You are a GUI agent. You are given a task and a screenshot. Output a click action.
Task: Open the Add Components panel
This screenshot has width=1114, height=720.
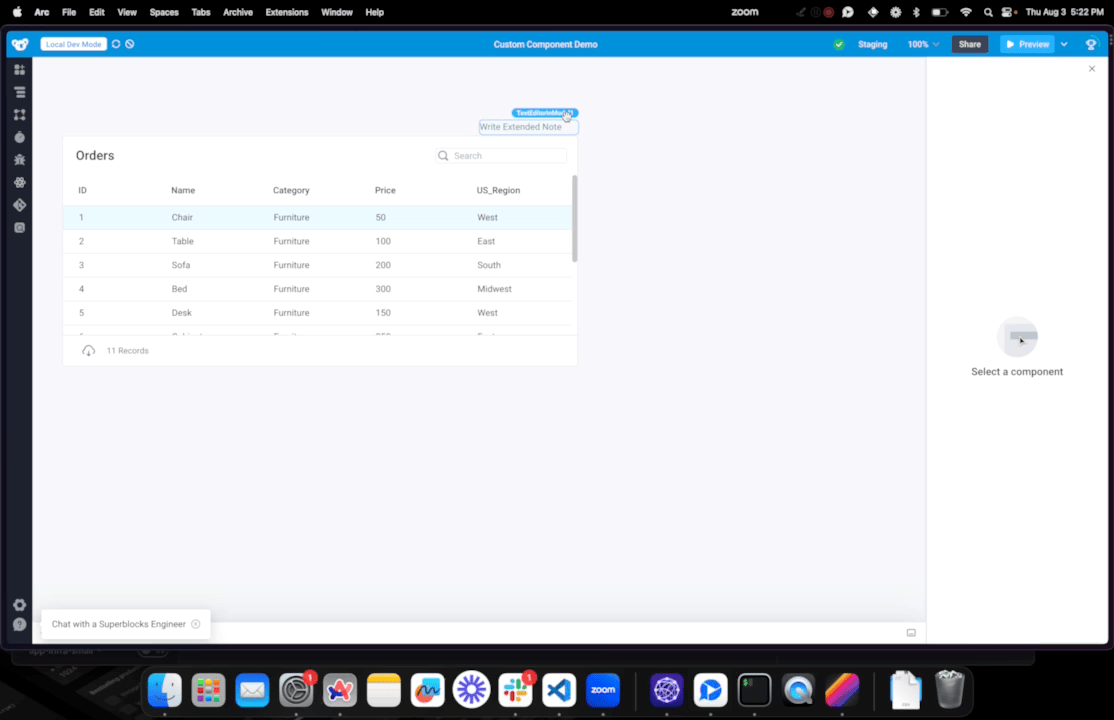point(19,70)
